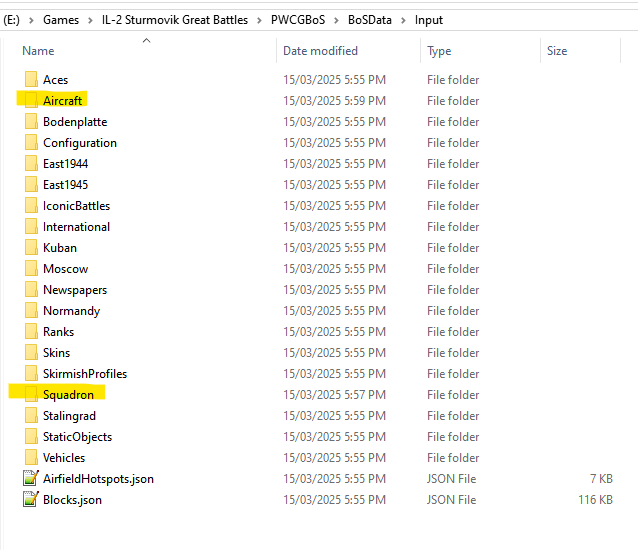Click the 5:57 PM date of Squadron
The height and width of the screenshot is (550, 638).
334,395
